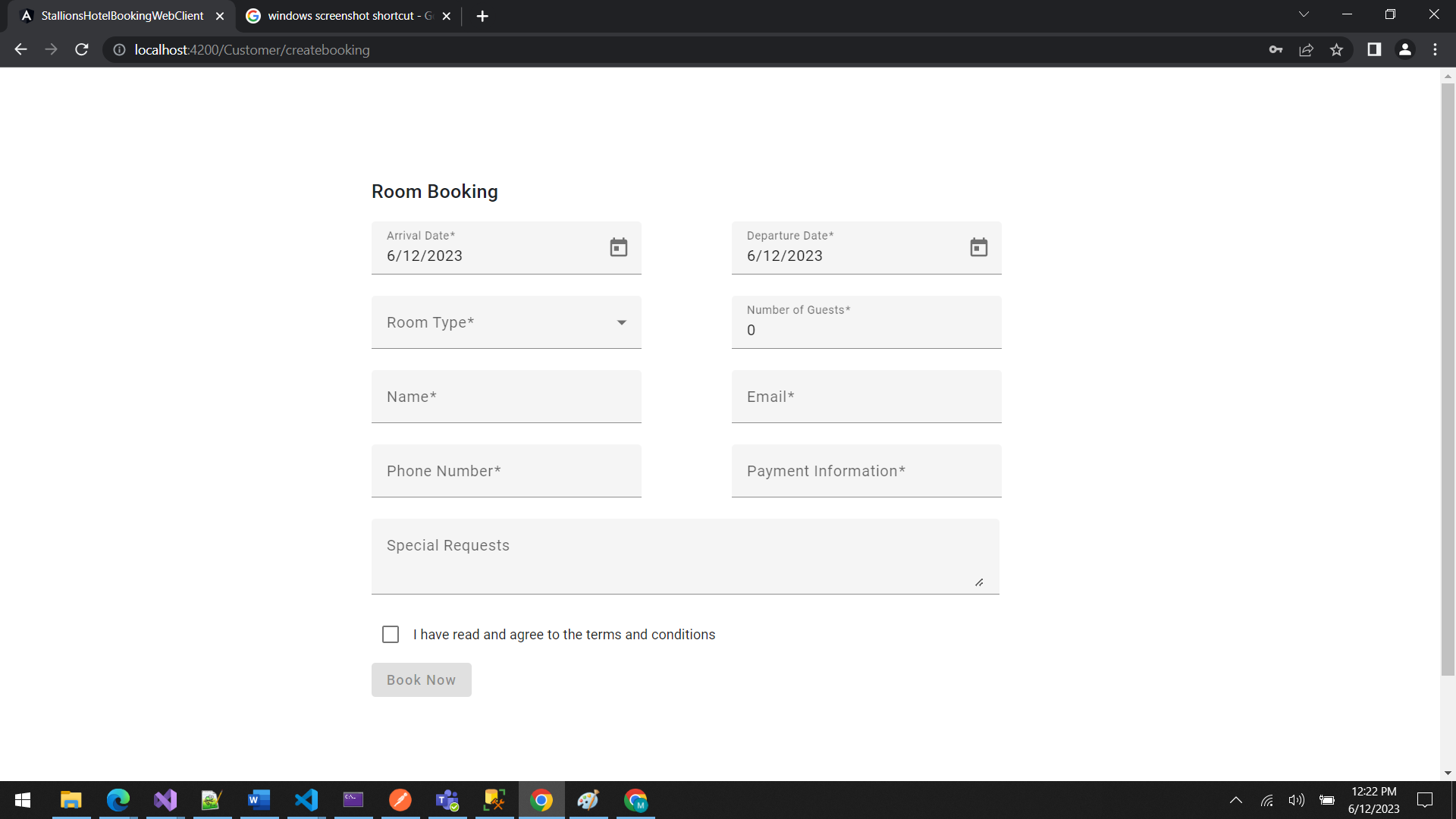The image size is (1456, 819).
Task: Click the battery status tray icon
Action: click(1327, 800)
